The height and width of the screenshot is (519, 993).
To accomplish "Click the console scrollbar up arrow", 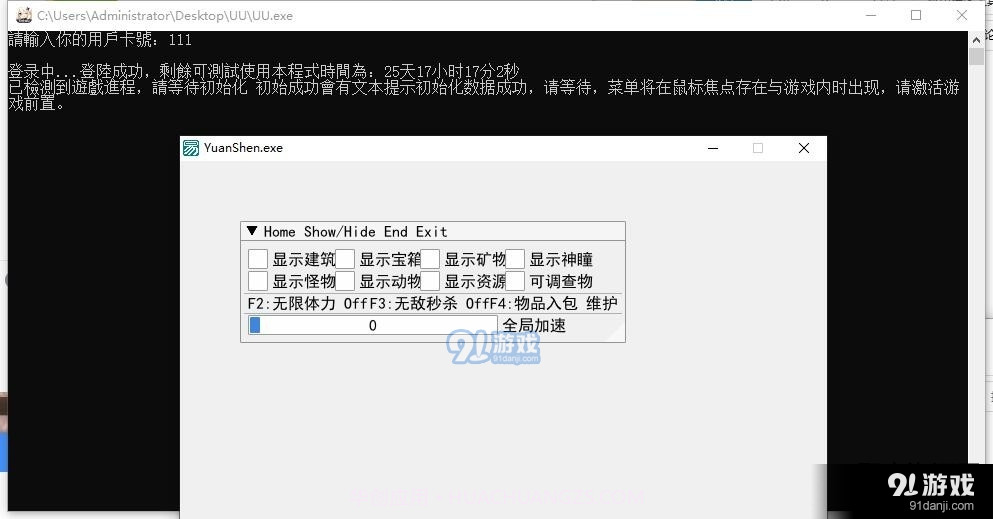I will [x=976, y=39].
